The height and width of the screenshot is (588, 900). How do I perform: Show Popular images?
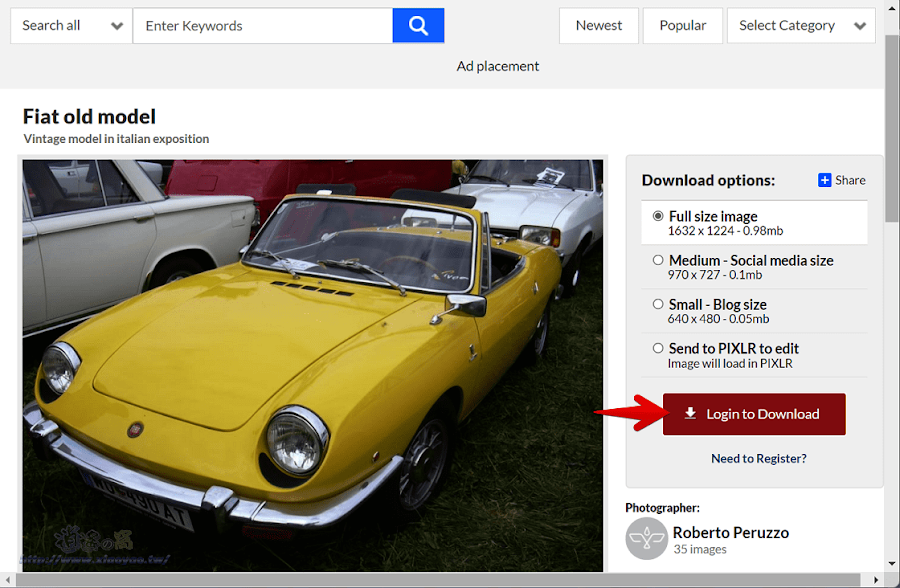[682, 25]
